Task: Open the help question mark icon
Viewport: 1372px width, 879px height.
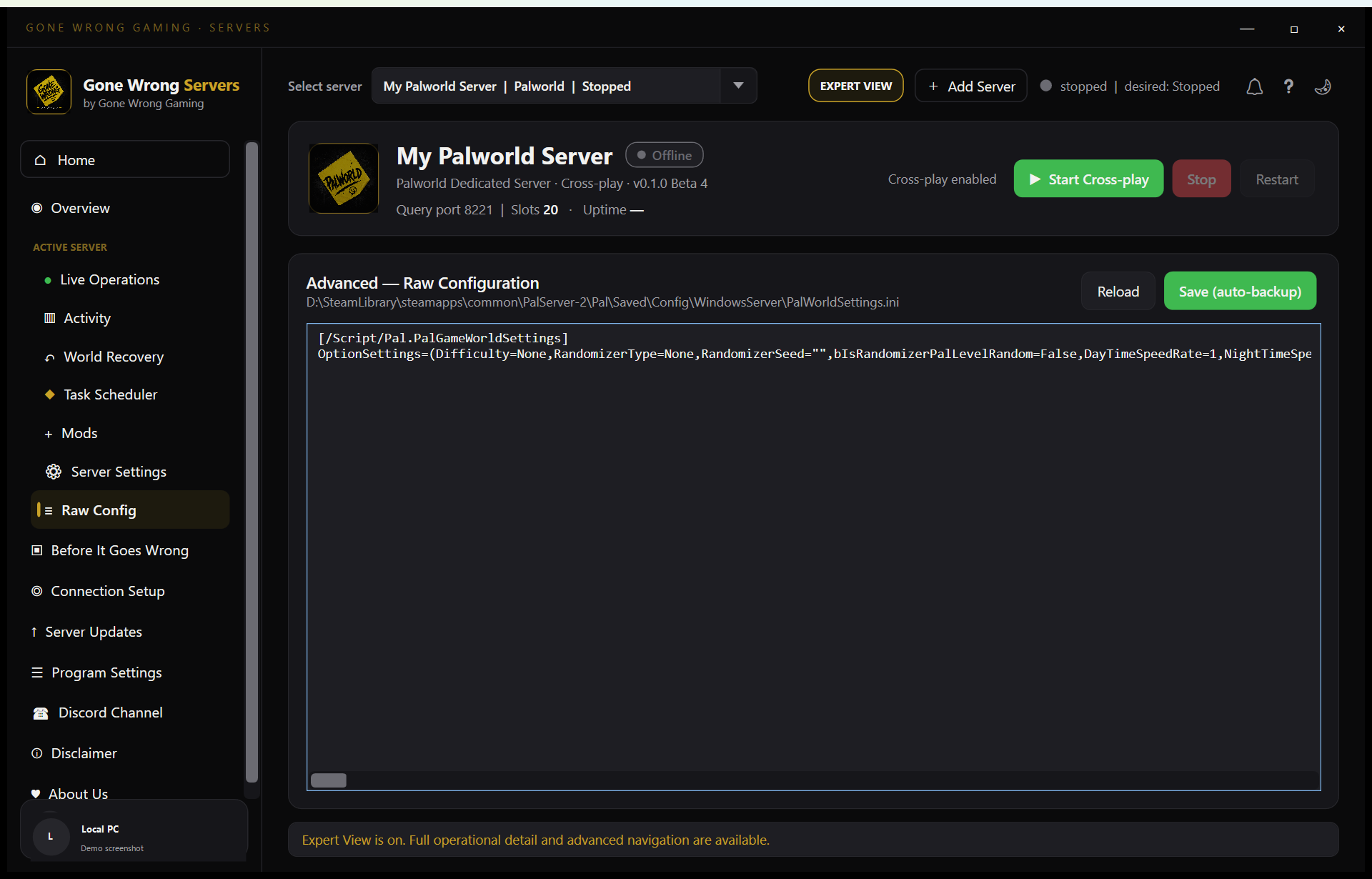Action: point(1288,86)
